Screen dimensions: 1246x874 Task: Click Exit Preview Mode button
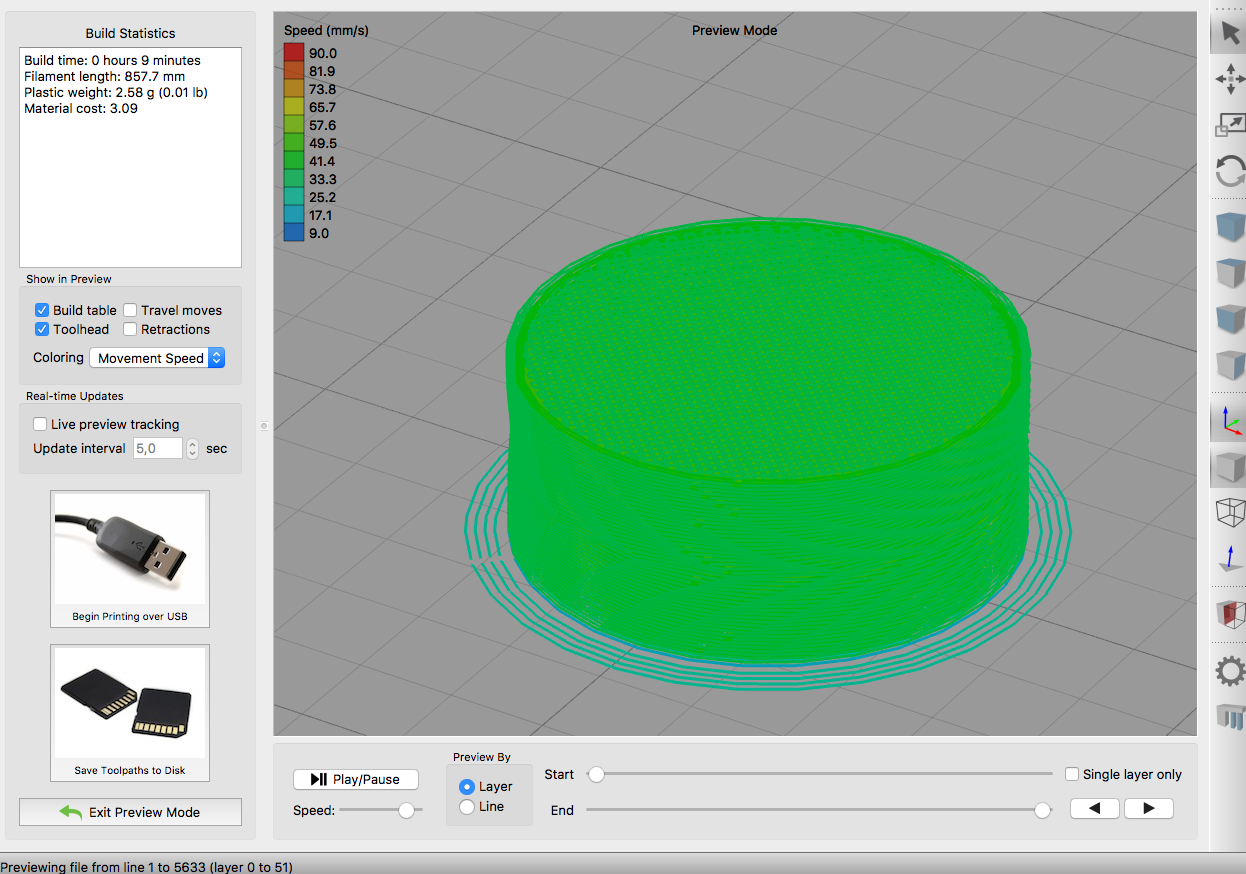130,812
